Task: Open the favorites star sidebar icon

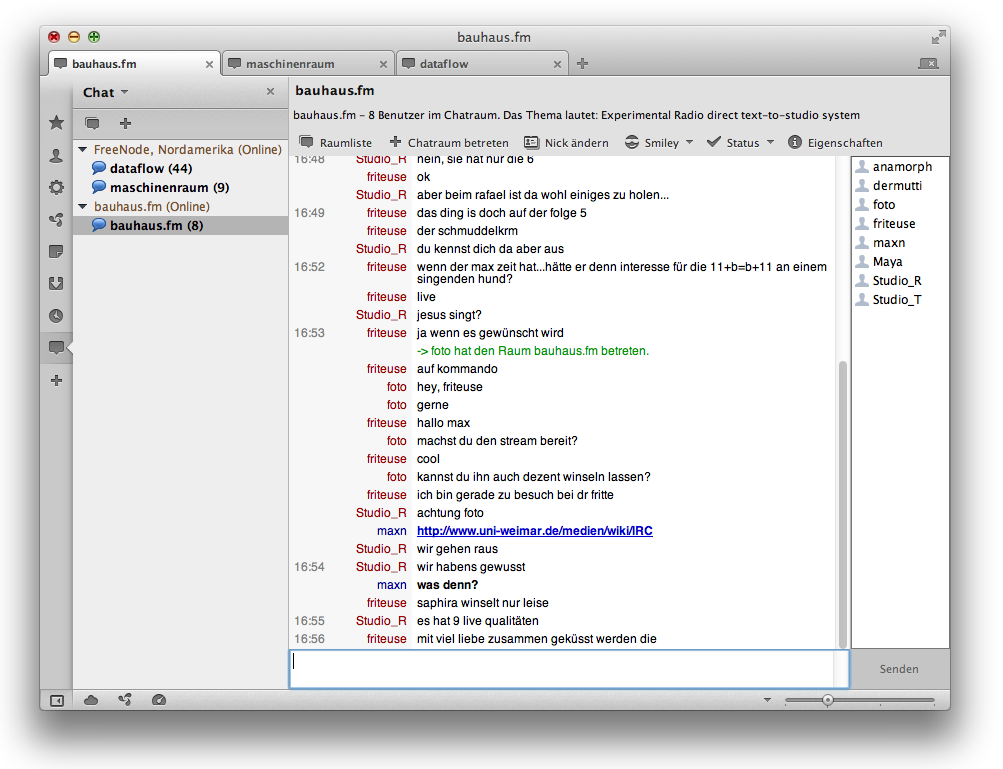Action: click(56, 122)
